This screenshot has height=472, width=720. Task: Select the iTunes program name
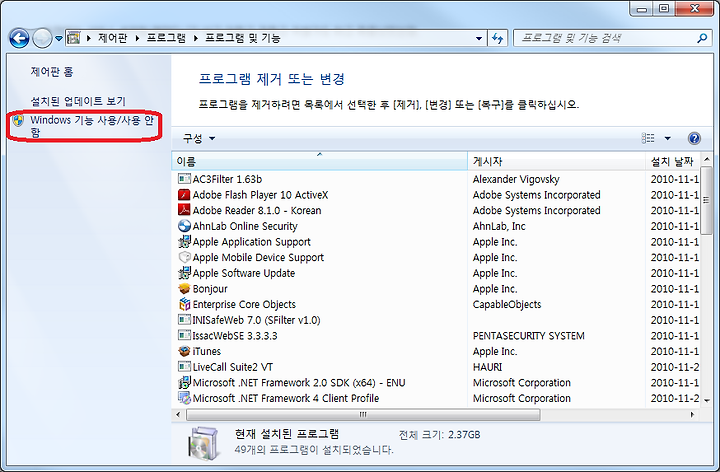tap(207, 351)
